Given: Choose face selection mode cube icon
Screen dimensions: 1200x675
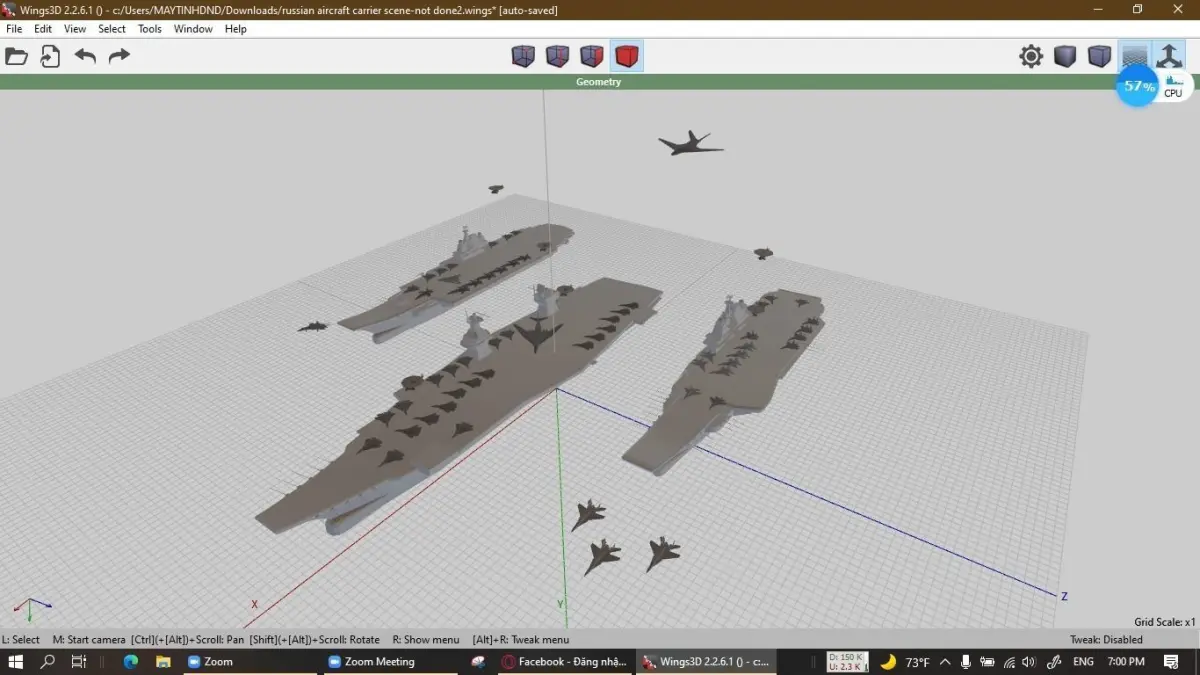Looking at the screenshot, I should click(x=592, y=56).
